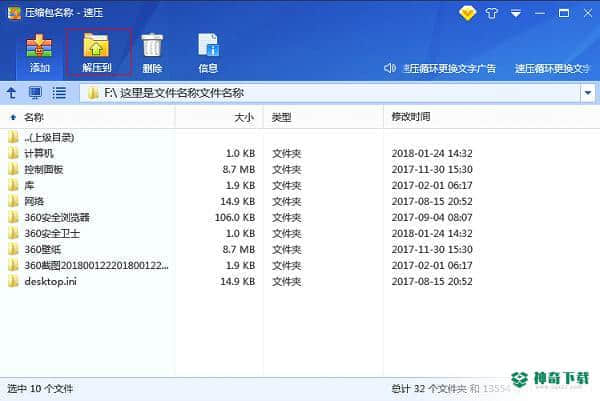Screen dimensions: 600x401
Task: Click the date 2017-09-04 08:07
Action: tap(432, 217)
